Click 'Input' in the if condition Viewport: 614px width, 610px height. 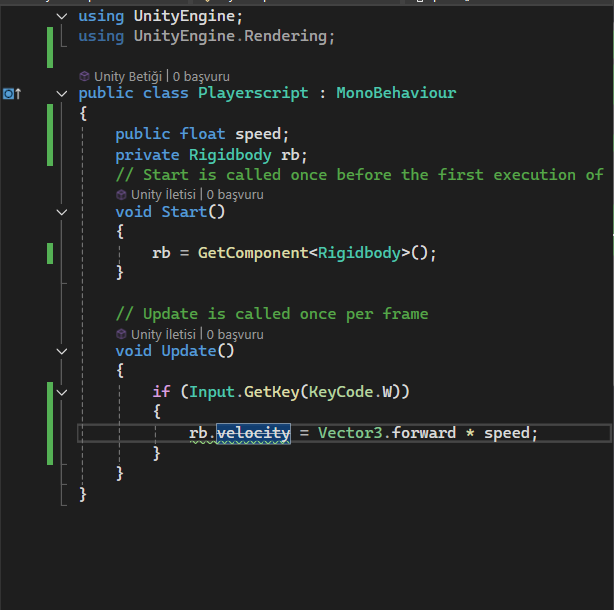(x=212, y=392)
